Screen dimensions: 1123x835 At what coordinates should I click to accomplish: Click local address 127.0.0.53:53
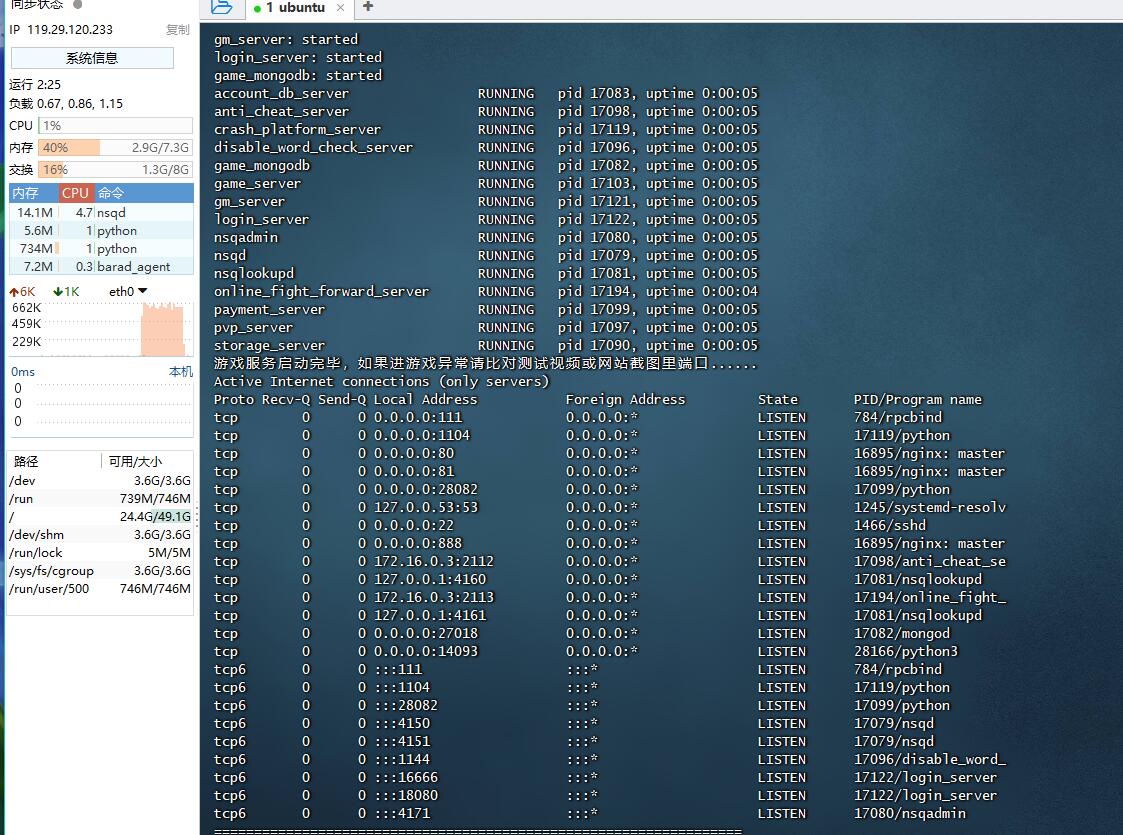pyautogui.click(x=425, y=508)
